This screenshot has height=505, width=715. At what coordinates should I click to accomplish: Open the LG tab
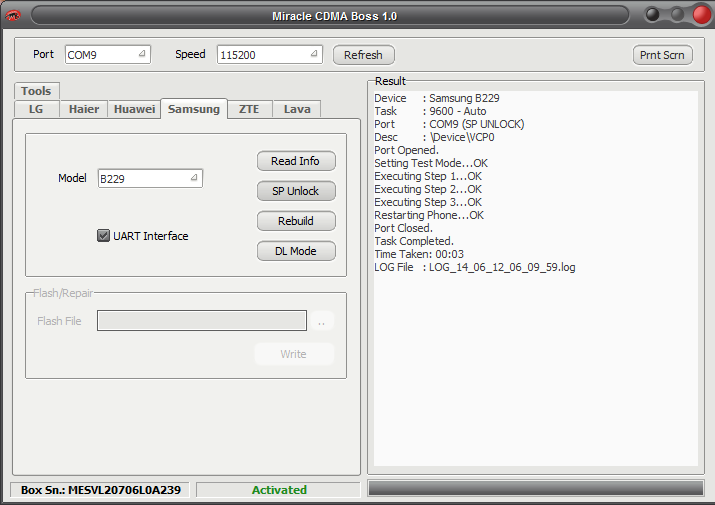pos(36,109)
